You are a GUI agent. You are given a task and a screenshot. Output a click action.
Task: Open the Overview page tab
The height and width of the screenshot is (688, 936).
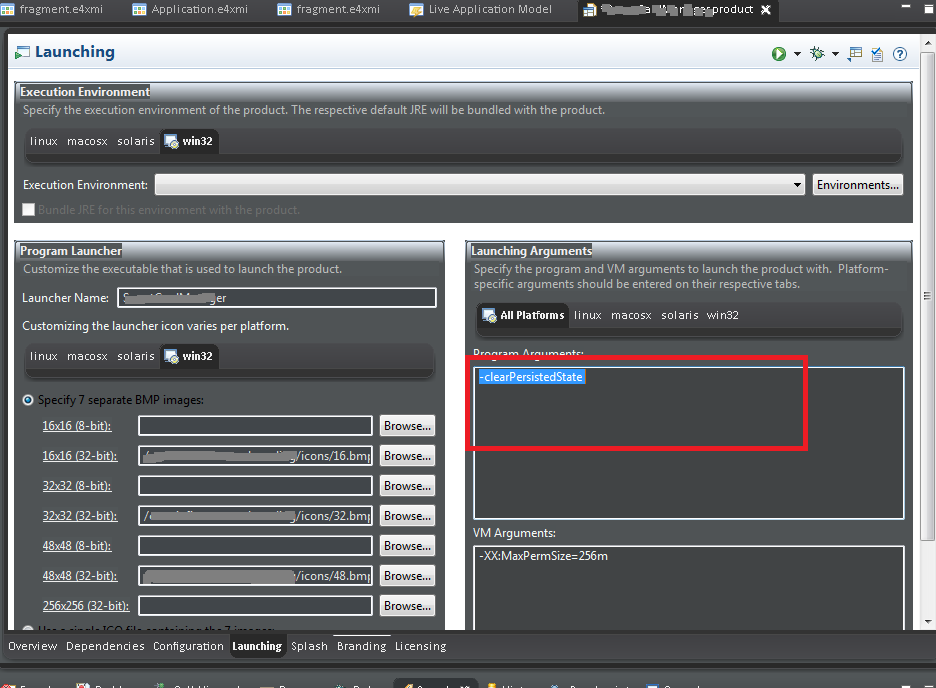(33, 646)
